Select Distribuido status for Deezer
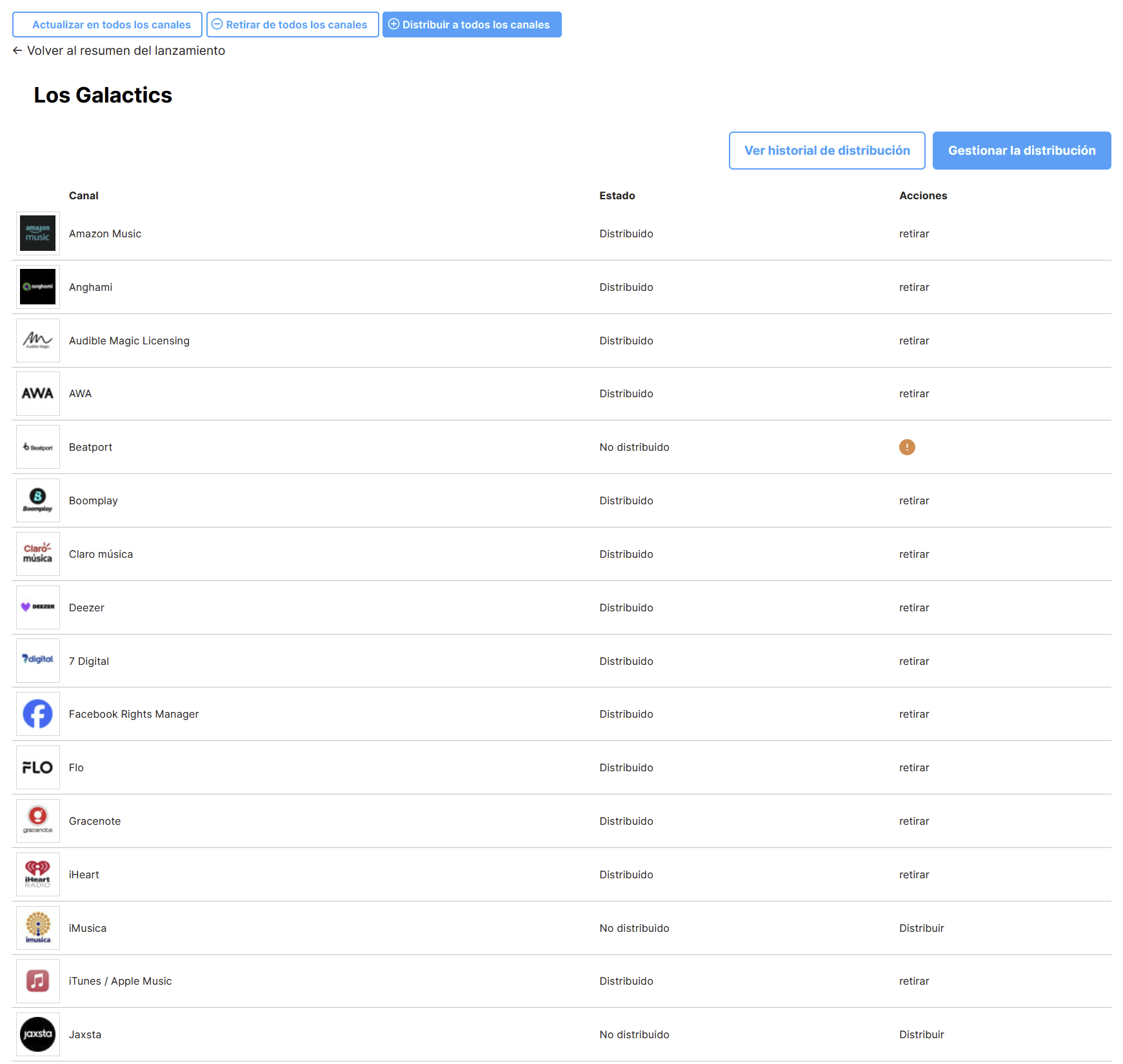Screen dimensions: 1123x1064 626,607
